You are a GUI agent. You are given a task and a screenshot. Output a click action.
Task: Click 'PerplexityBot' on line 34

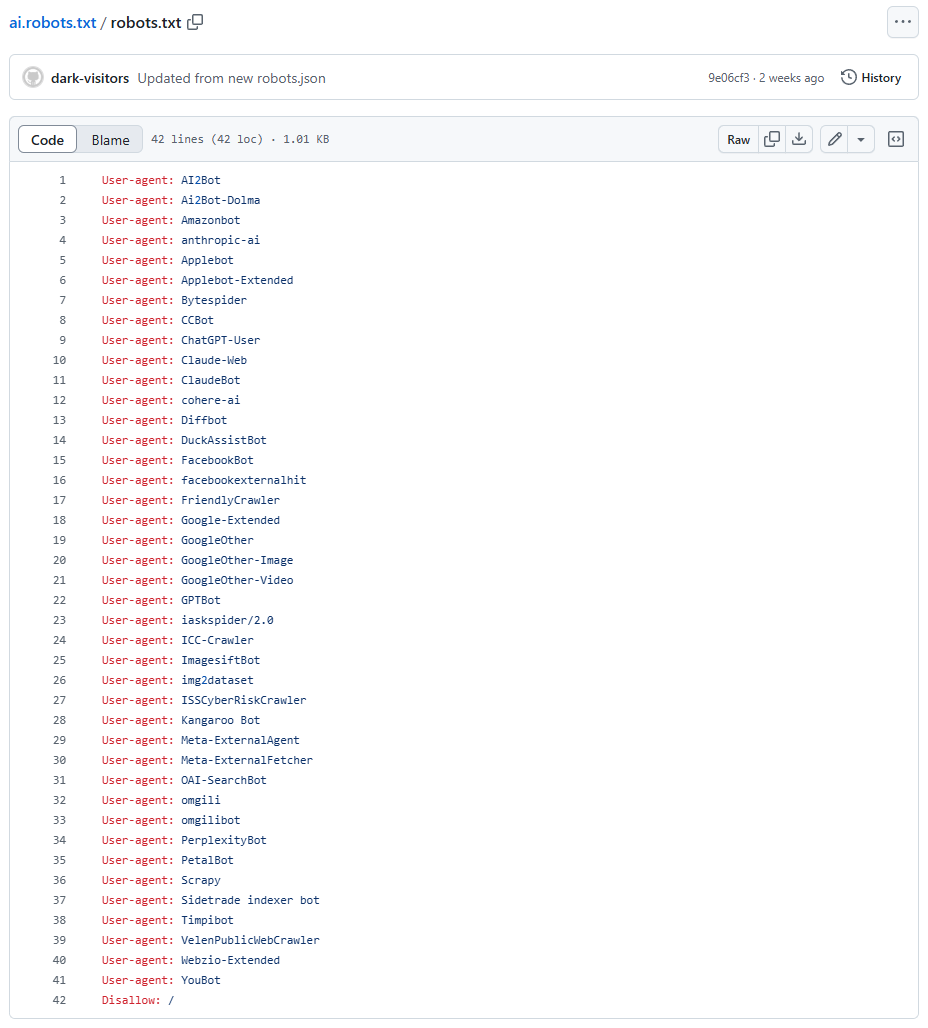tap(224, 840)
